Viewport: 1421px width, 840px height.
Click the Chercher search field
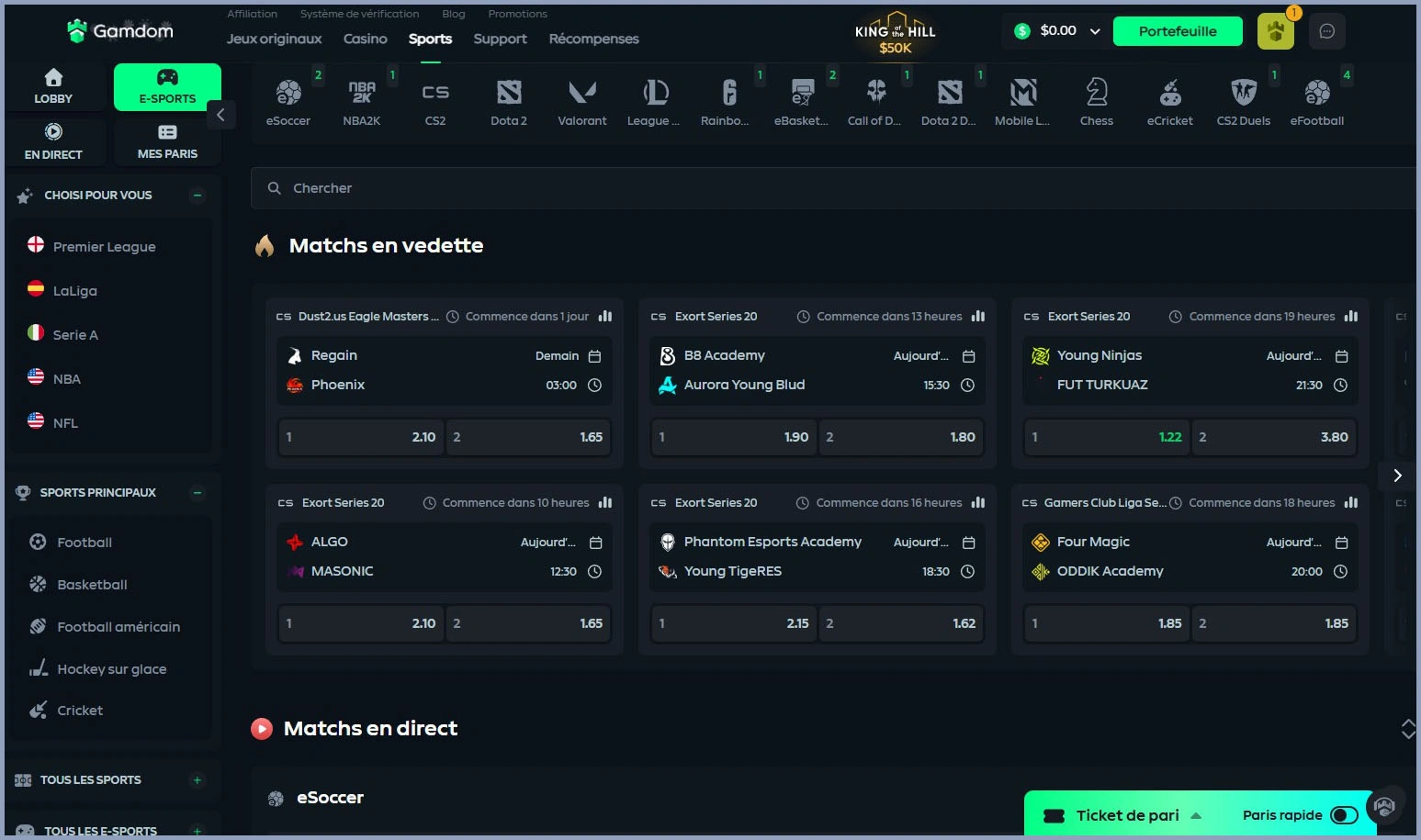point(834,188)
